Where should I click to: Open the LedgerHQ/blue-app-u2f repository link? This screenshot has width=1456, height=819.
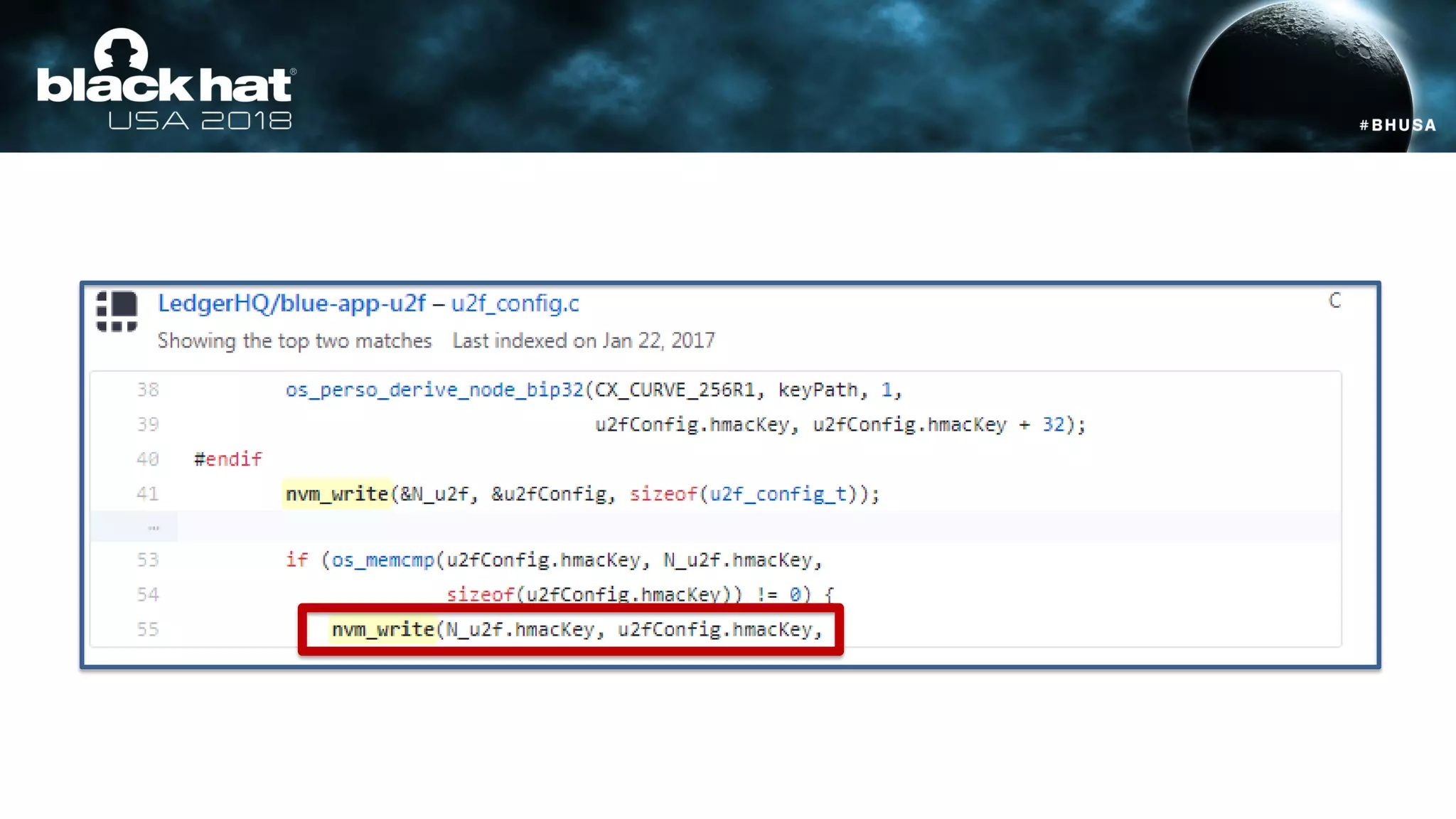point(291,304)
